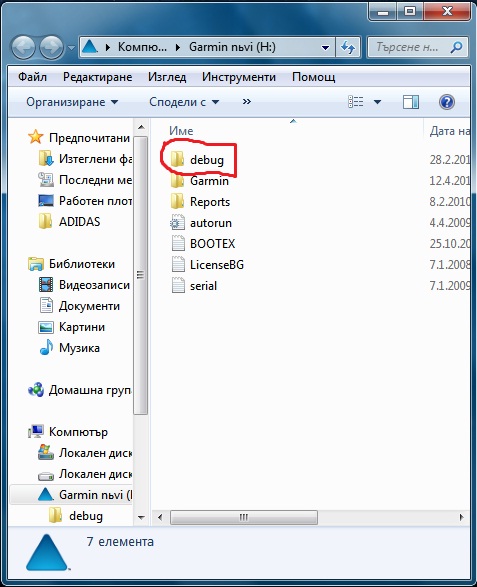
Task: Select the BOOTEX file
Action: (212, 244)
